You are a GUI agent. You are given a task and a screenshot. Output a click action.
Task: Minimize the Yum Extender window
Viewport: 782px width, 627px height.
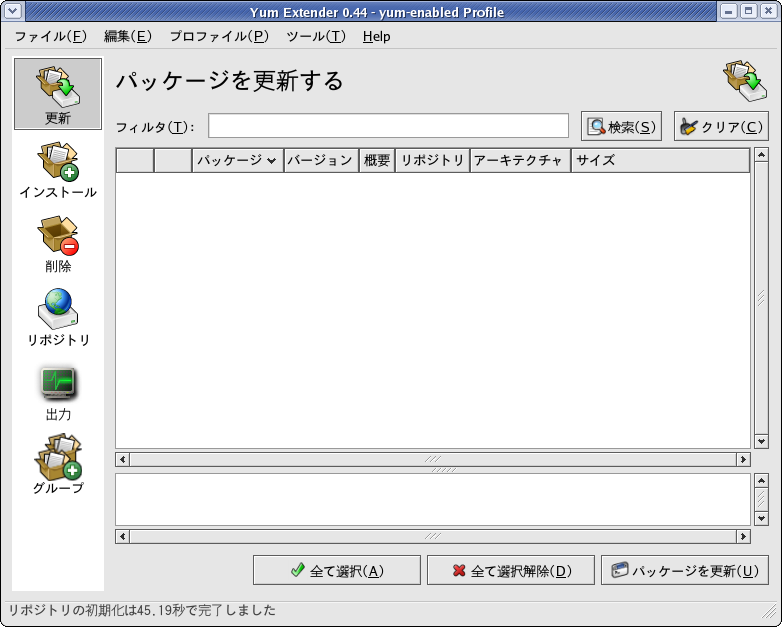click(729, 11)
